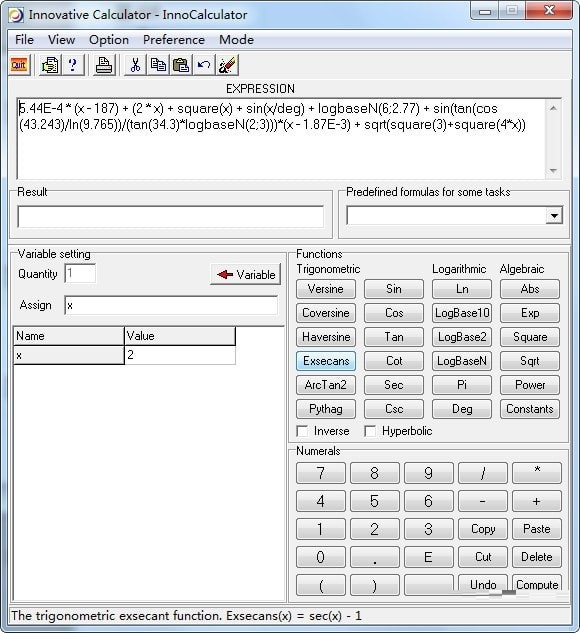This screenshot has height=633, width=580.
Task: Click the Compute button
Action: pyautogui.click(x=537, y=584)
